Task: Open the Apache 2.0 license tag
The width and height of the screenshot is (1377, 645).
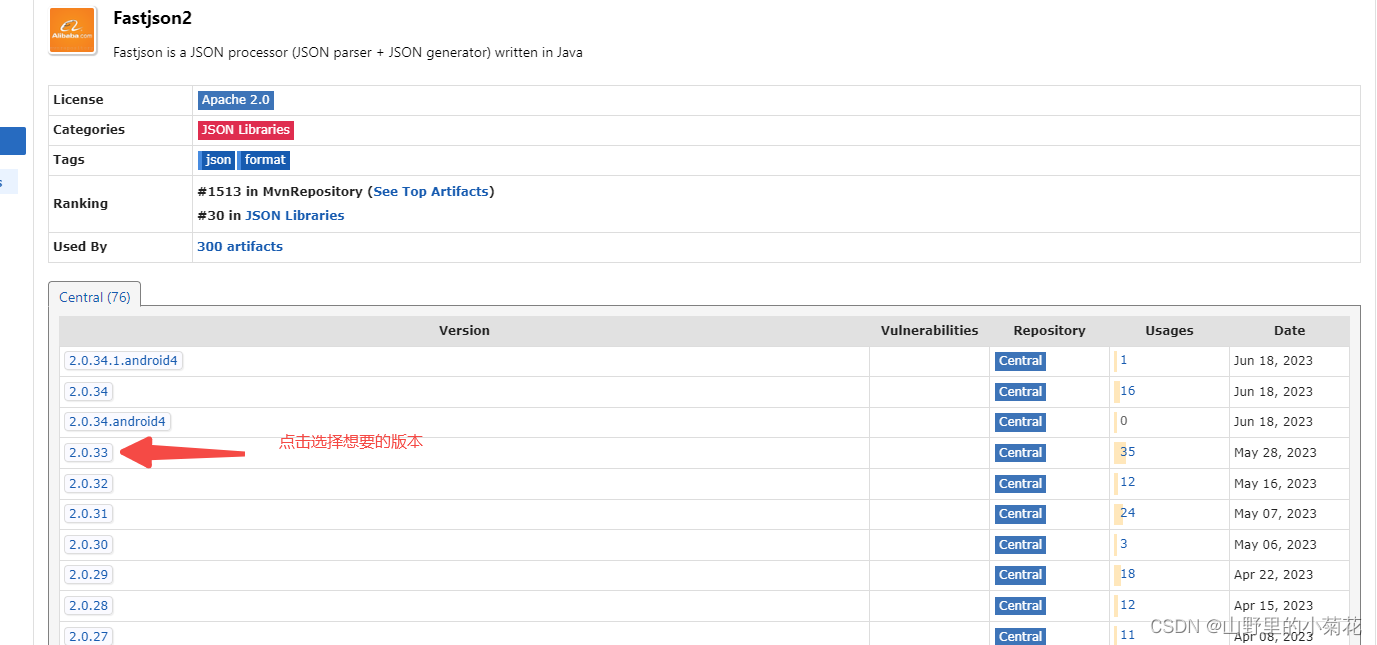Action: tap(235, 100)
